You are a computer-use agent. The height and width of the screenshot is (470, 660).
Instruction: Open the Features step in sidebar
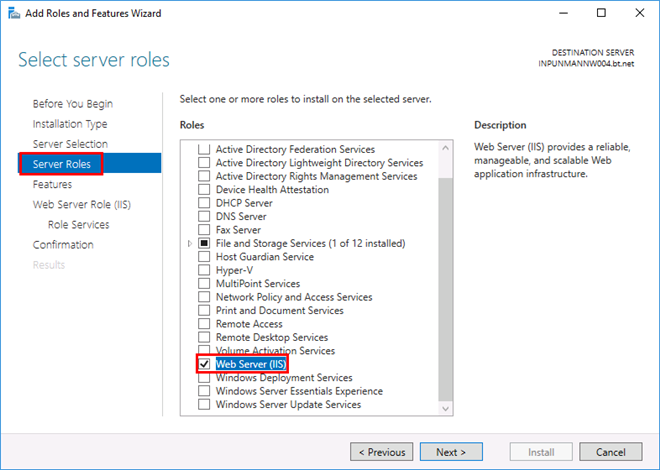click(52, 185)
